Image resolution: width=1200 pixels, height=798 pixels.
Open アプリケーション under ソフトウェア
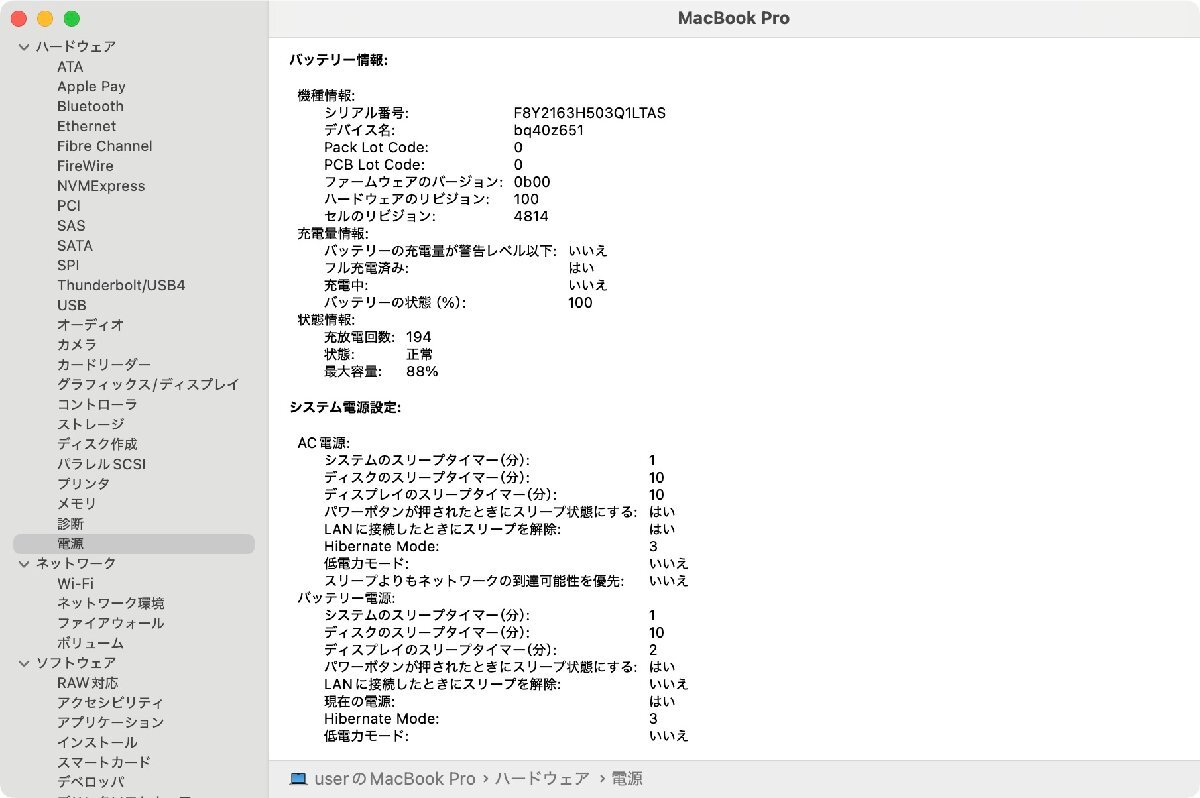108,722
